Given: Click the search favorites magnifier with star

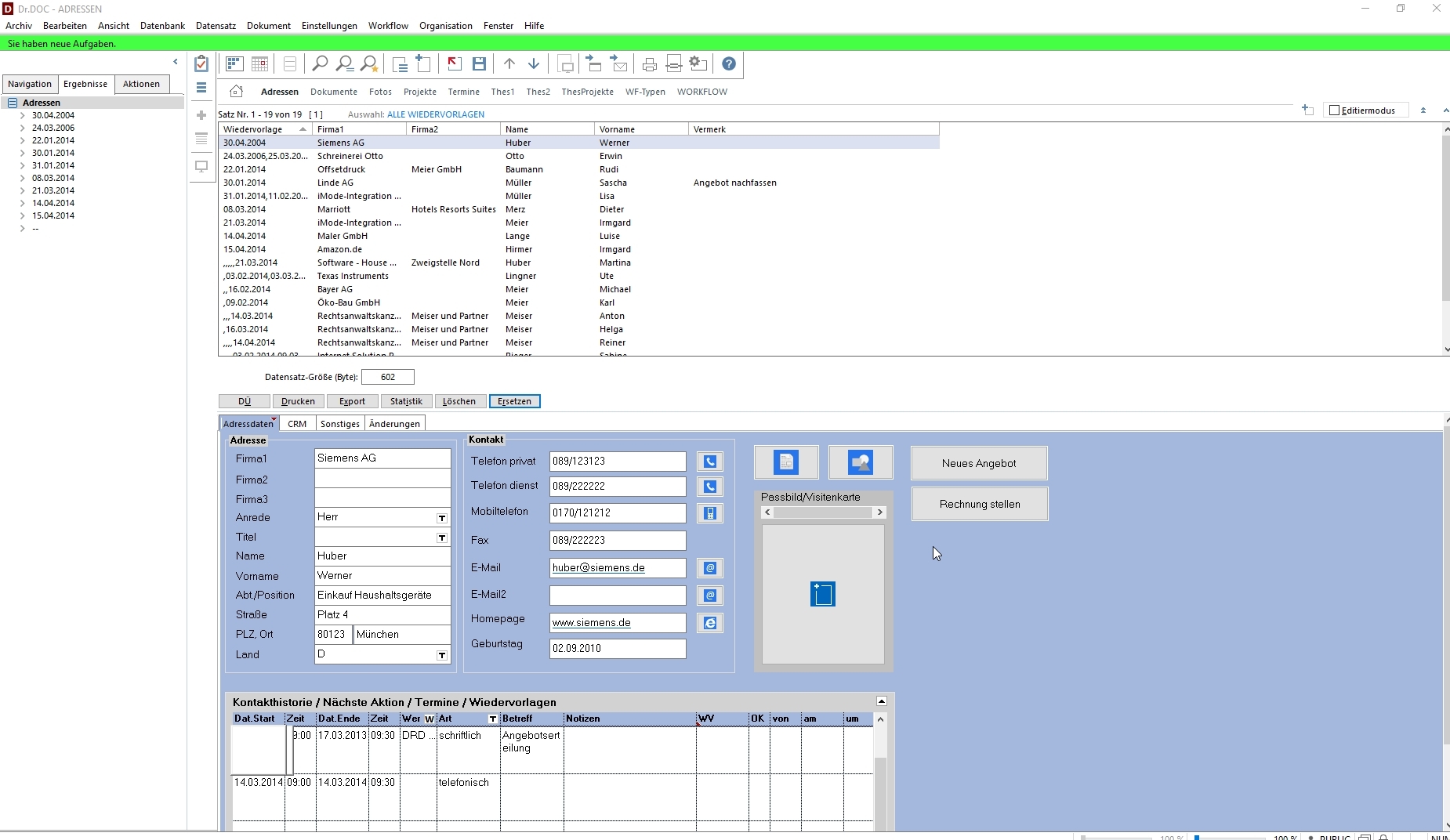Looking at the screenshot, I should [369, 64].
